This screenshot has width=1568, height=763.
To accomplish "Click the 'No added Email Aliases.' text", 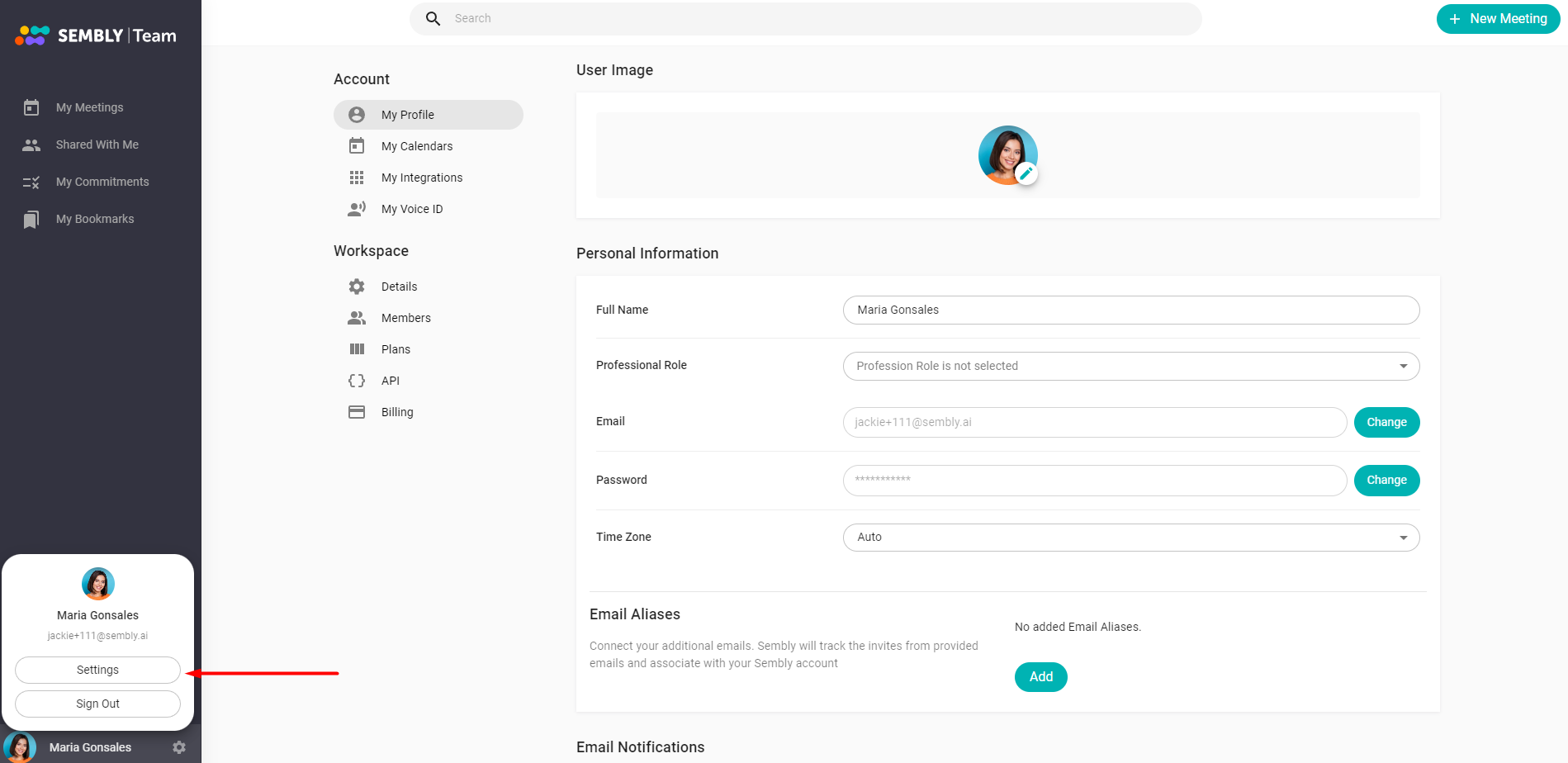I will (1078, 627).
